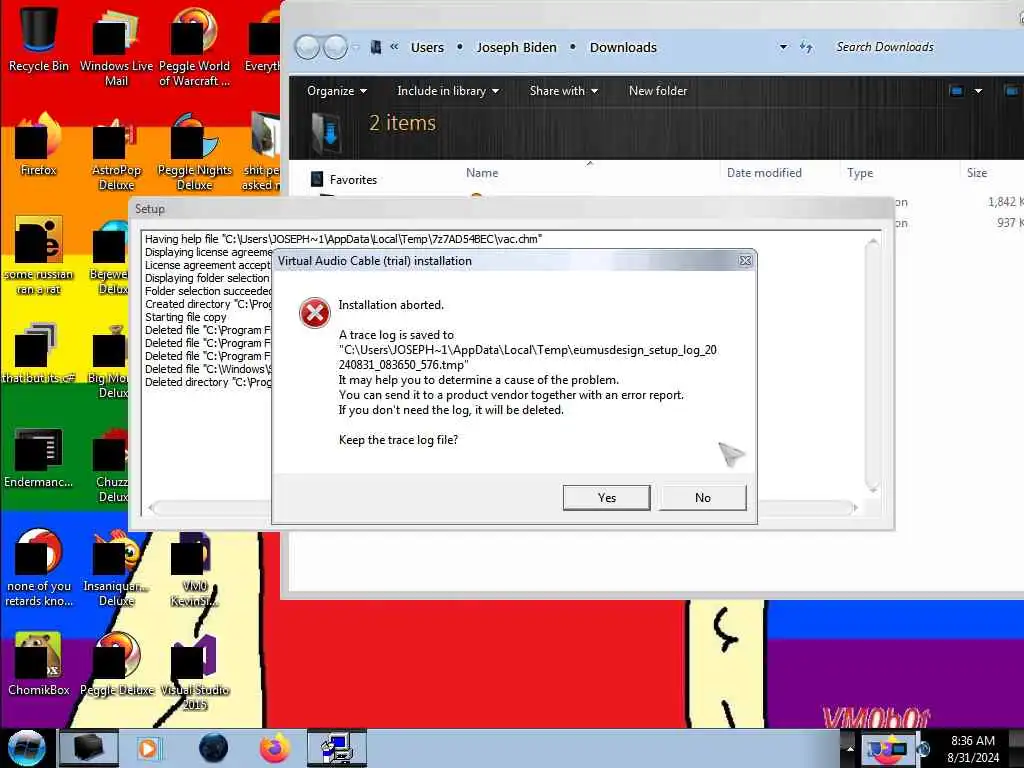Switch to the Explorer folder taskbar item
1024x768 pixels.
point(89,748)
